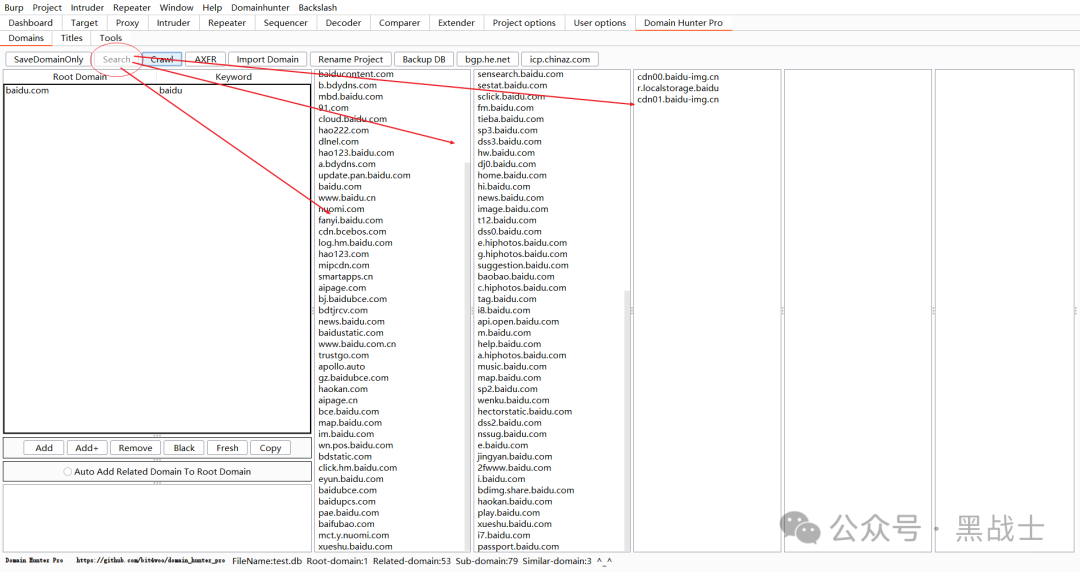Click the SaveDomainOnly button
The image size is (1080, 572).
pyautogui.click(x=48, y=59)
